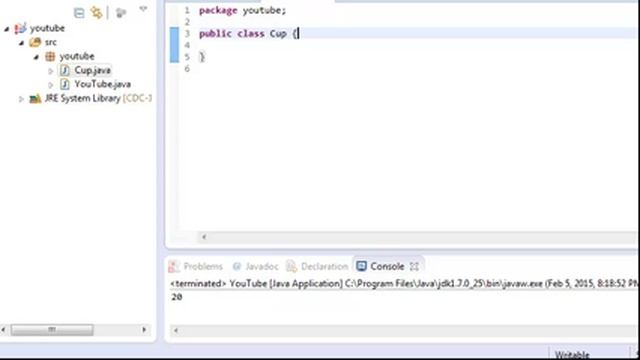Click the console output '20'
The height and width of the screenshot is (360, 640).
click(177, 297)
